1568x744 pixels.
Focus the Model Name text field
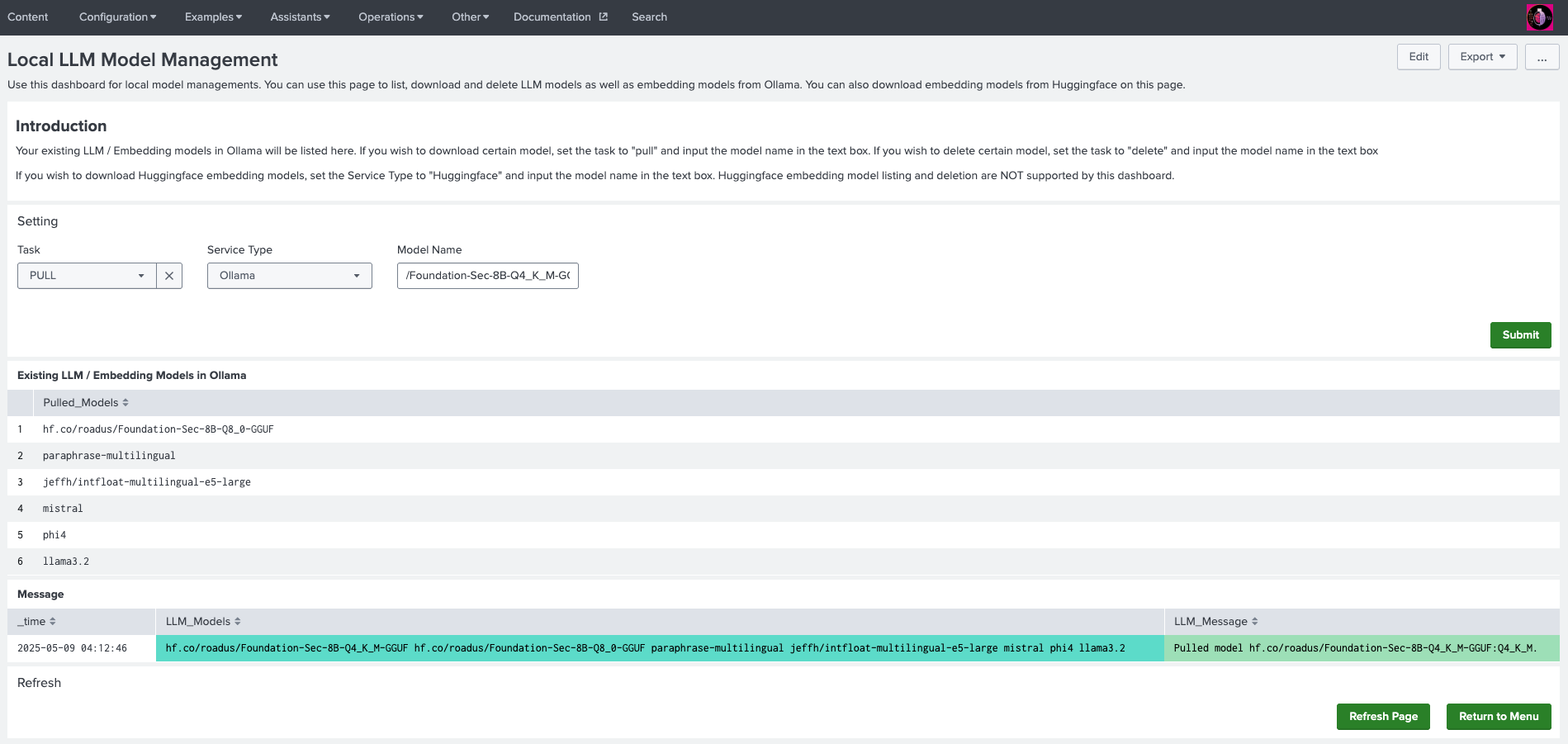coord(487,276)
